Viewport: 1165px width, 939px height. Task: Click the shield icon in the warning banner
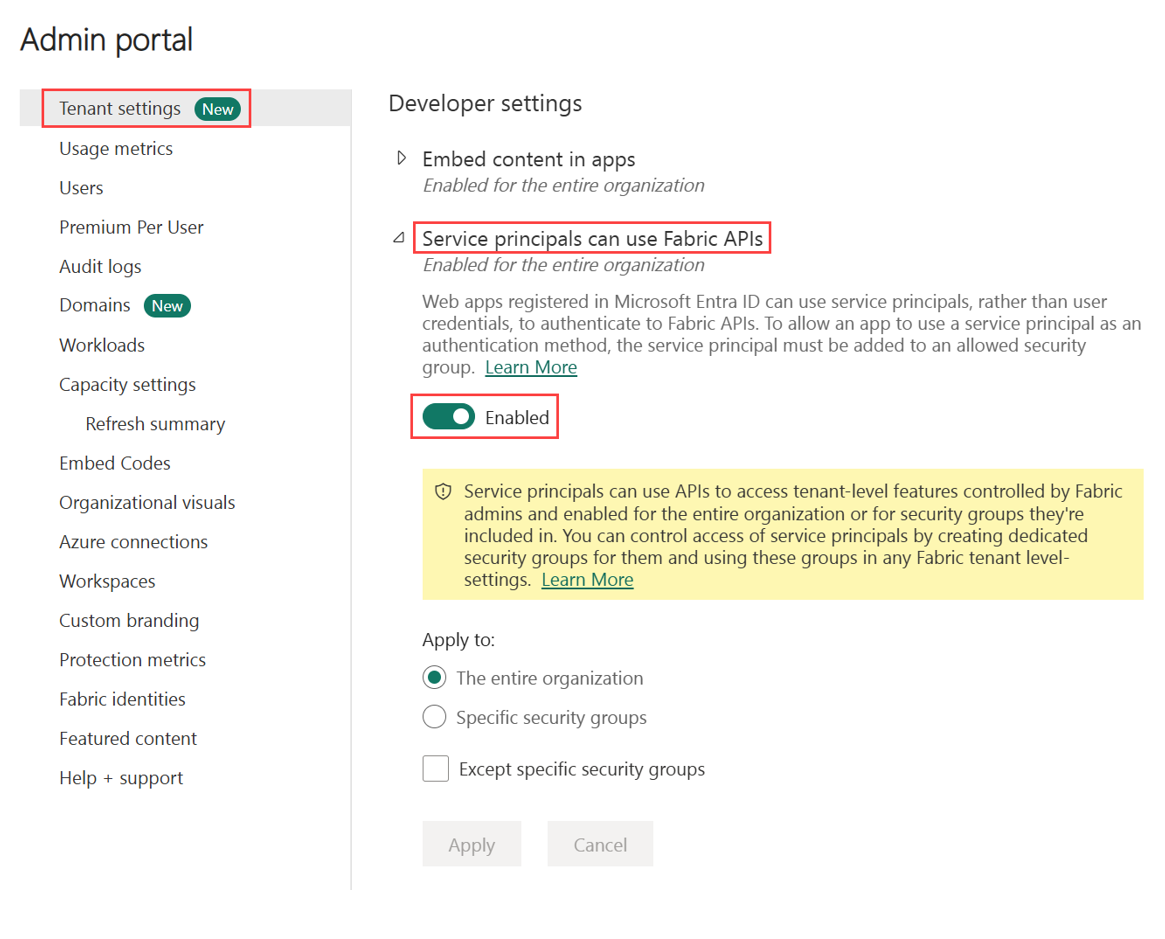point(441,491)
